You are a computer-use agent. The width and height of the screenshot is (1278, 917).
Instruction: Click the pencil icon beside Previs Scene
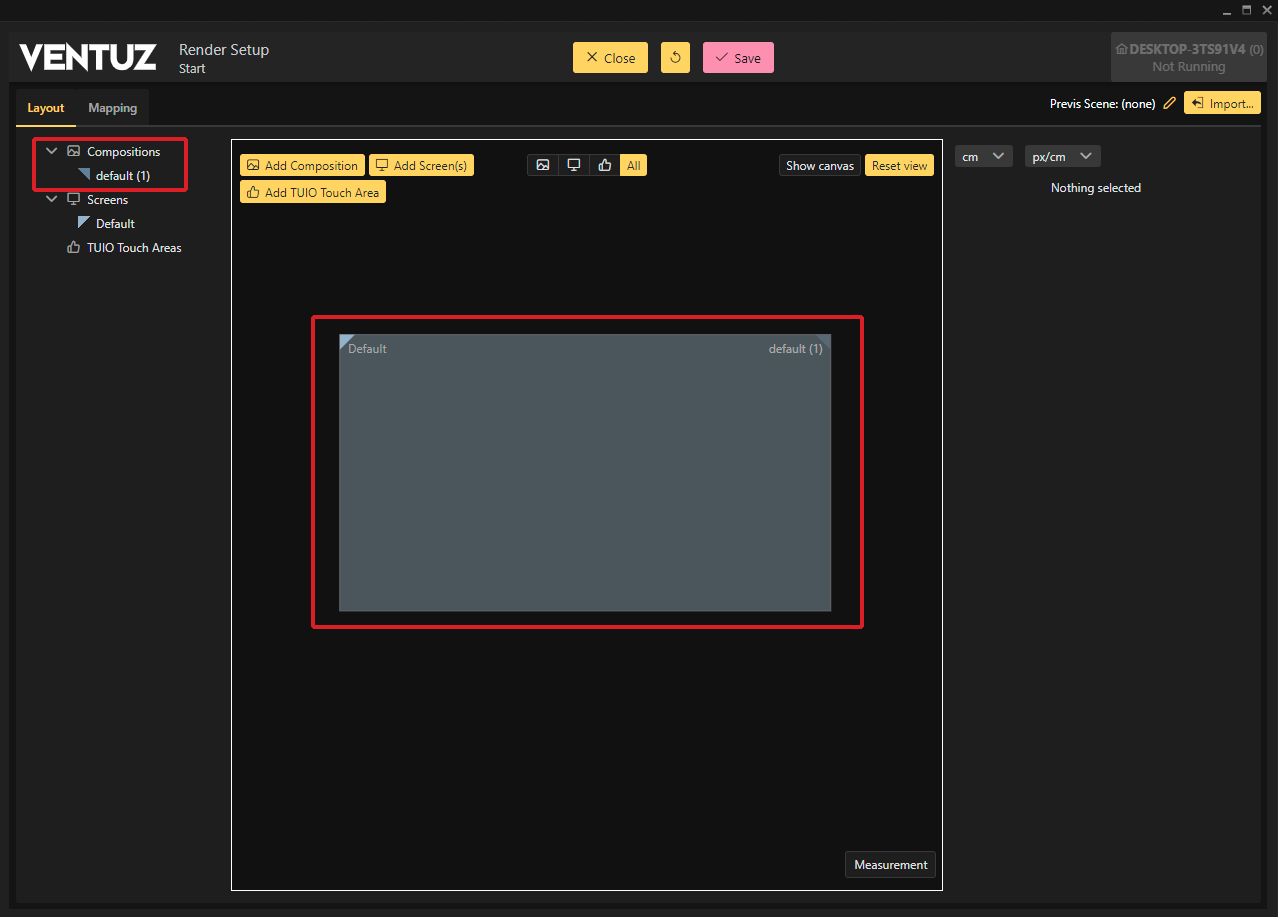pyautogui.click(x=1169, y=103)
